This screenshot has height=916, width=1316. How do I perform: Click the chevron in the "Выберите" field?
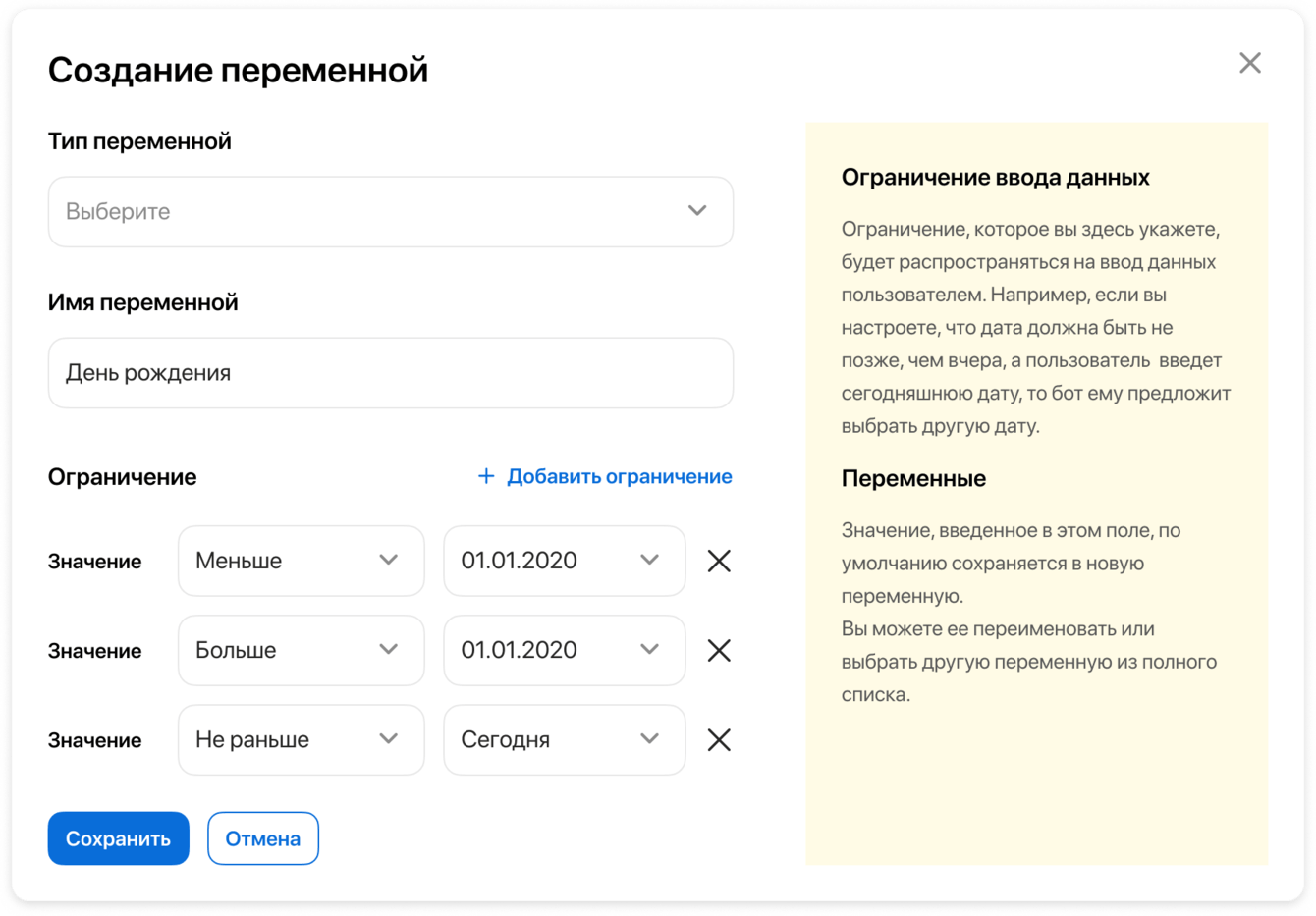click(x=697, y=211)
